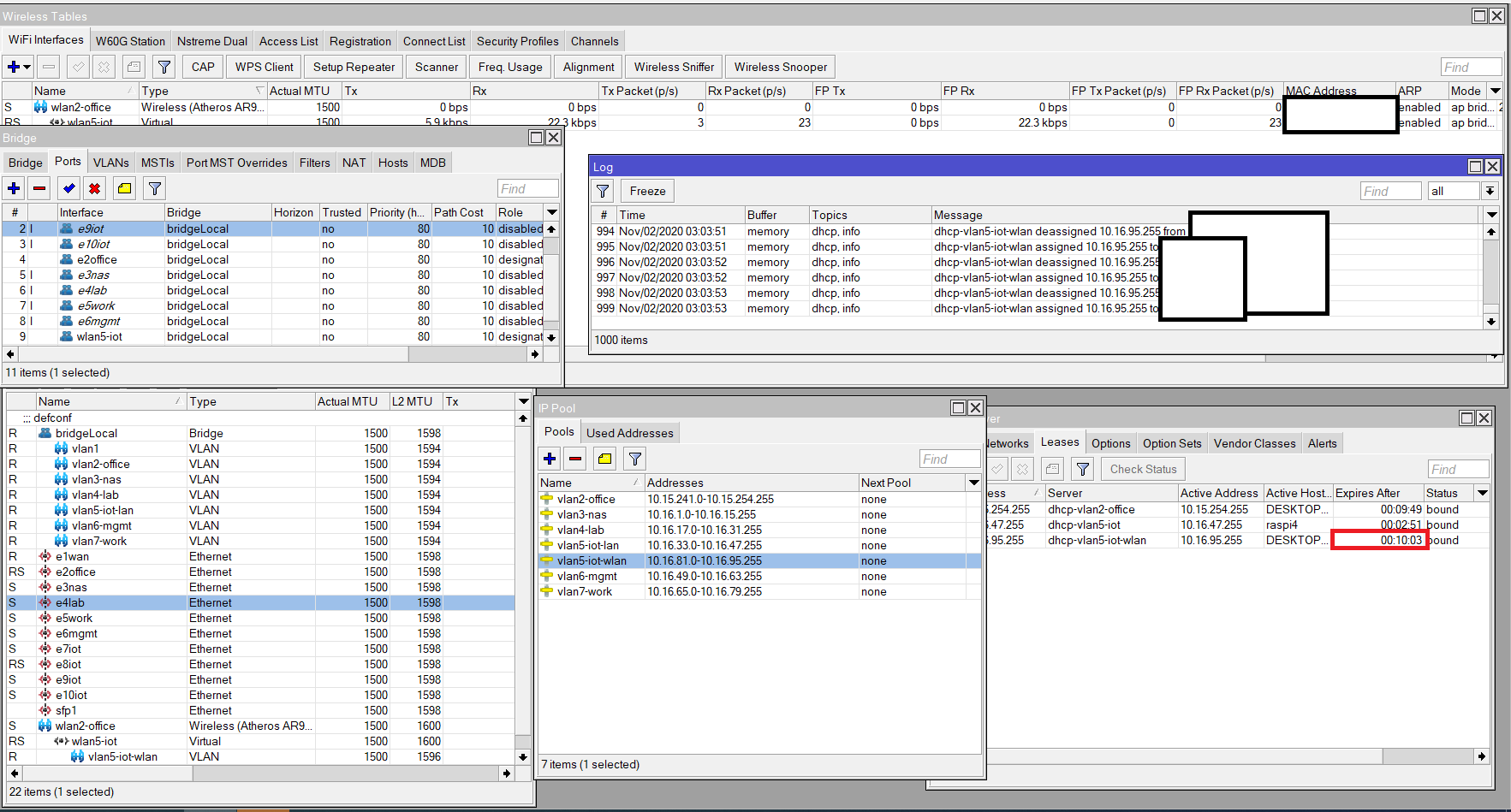This screenshot has width=1511, height=812.
Task: Select the sfp1 interface row
Action: click(260, 710)
